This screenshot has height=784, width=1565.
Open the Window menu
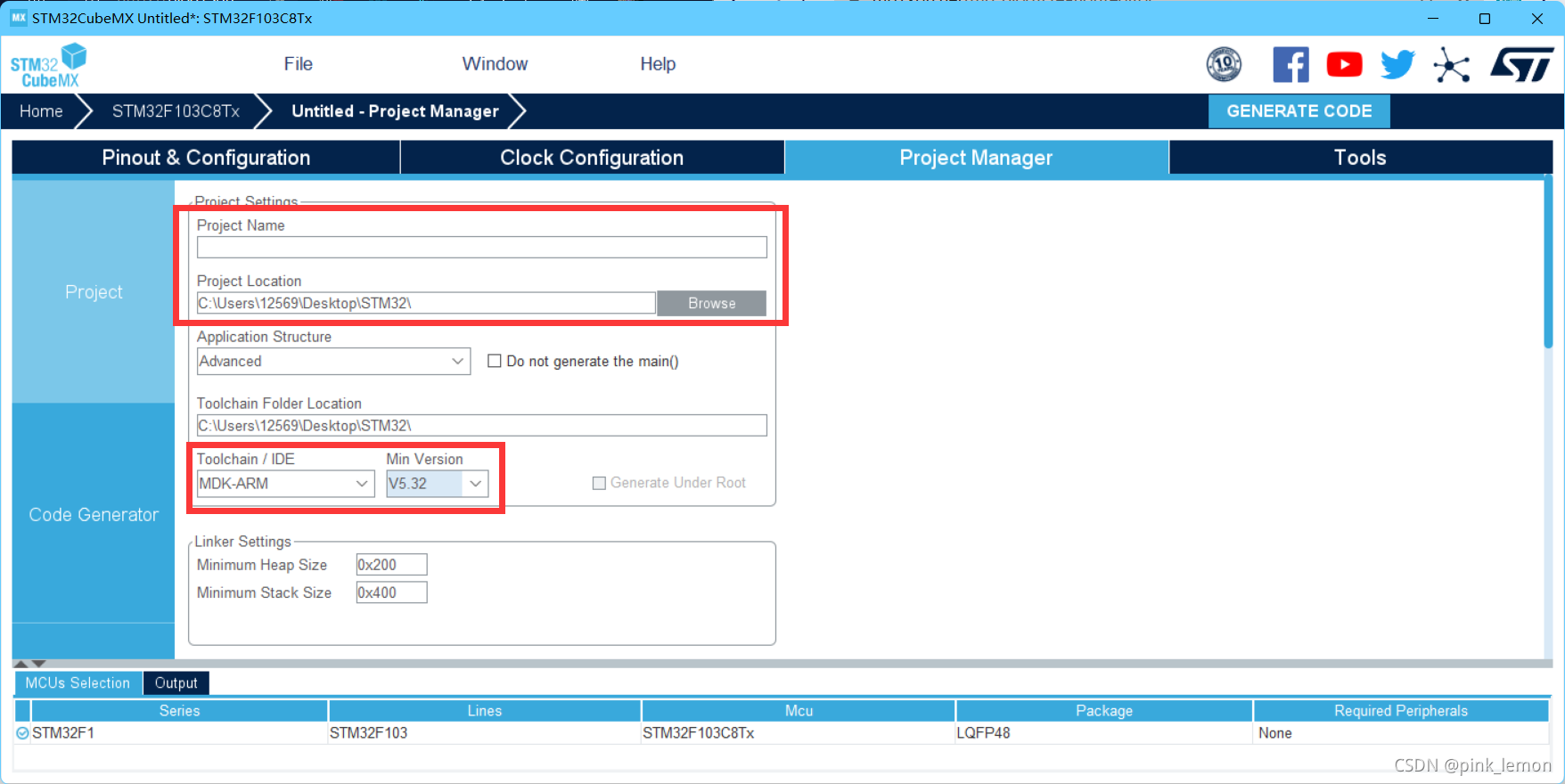click(495, 64)
